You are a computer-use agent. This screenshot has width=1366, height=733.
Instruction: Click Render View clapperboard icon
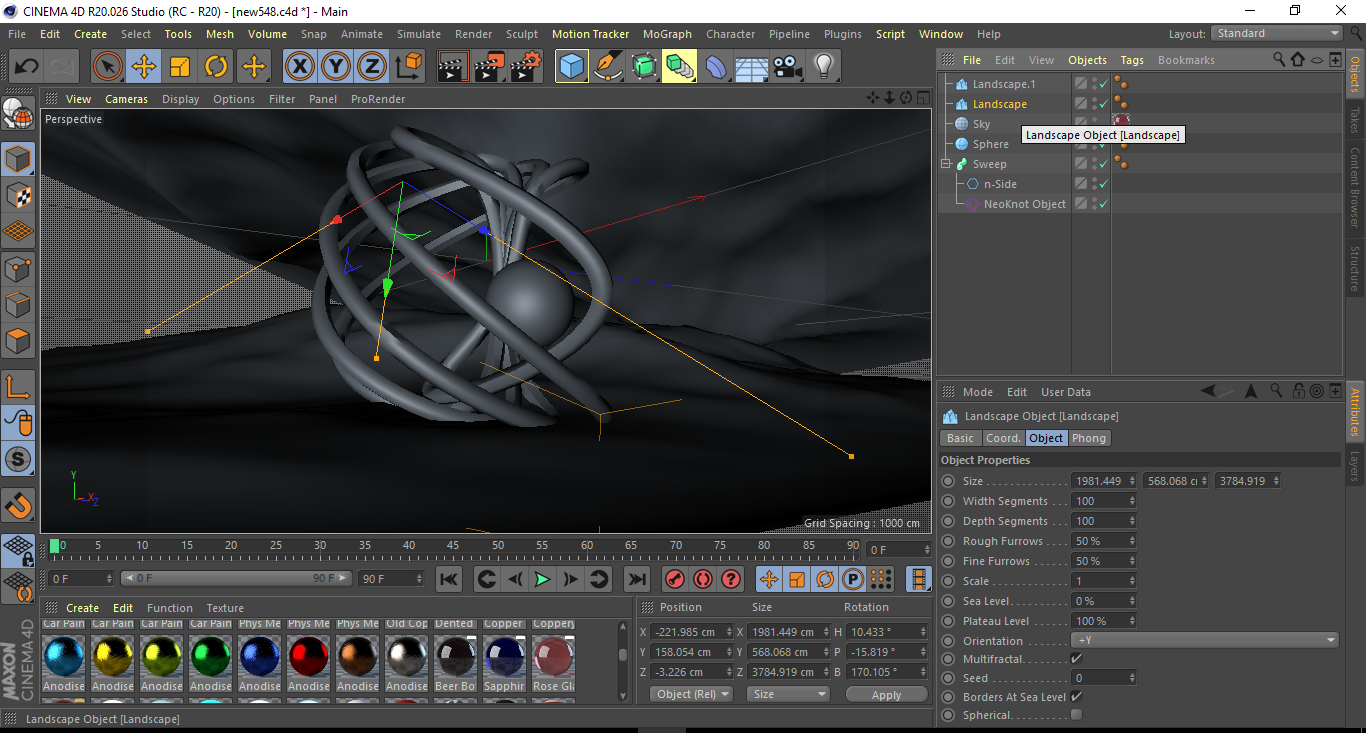453,67
